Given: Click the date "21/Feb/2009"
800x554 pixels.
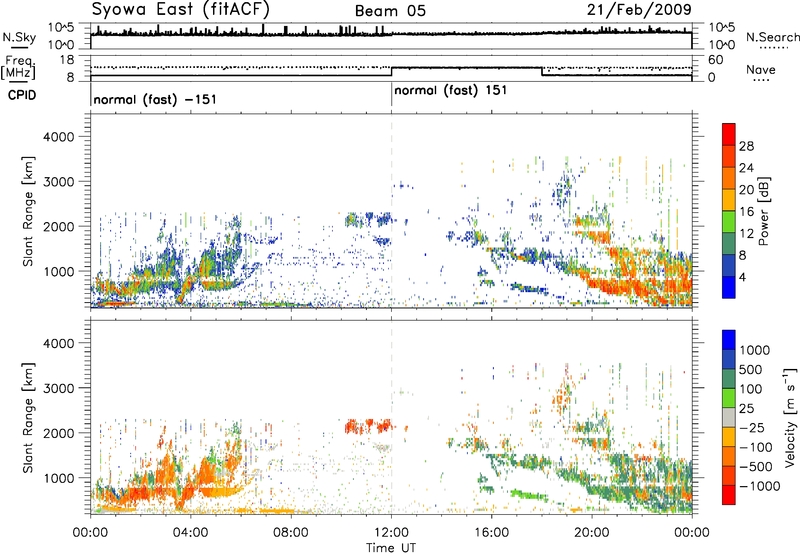Looking at the screenshot, I should [x=639, y=9].
